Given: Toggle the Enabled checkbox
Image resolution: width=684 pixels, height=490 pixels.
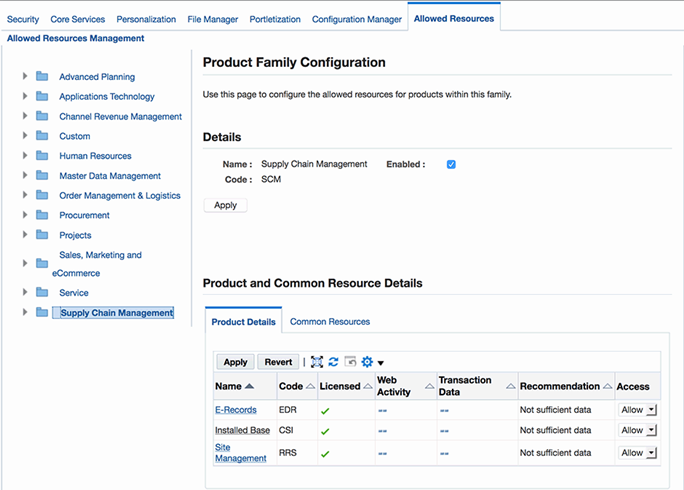Looking at the screenshot, I should point(451,164).
